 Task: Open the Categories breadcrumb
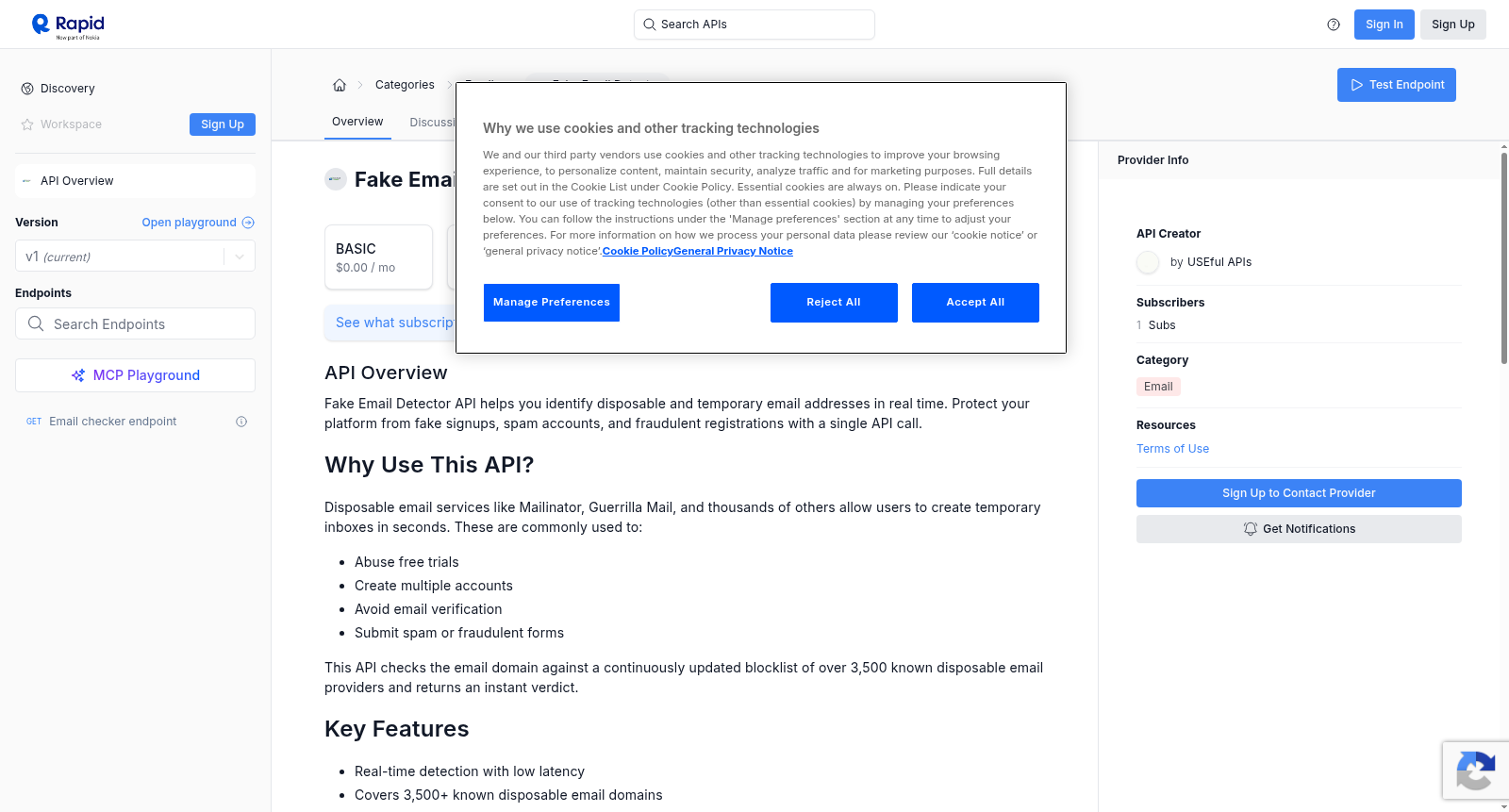point(405,85)
